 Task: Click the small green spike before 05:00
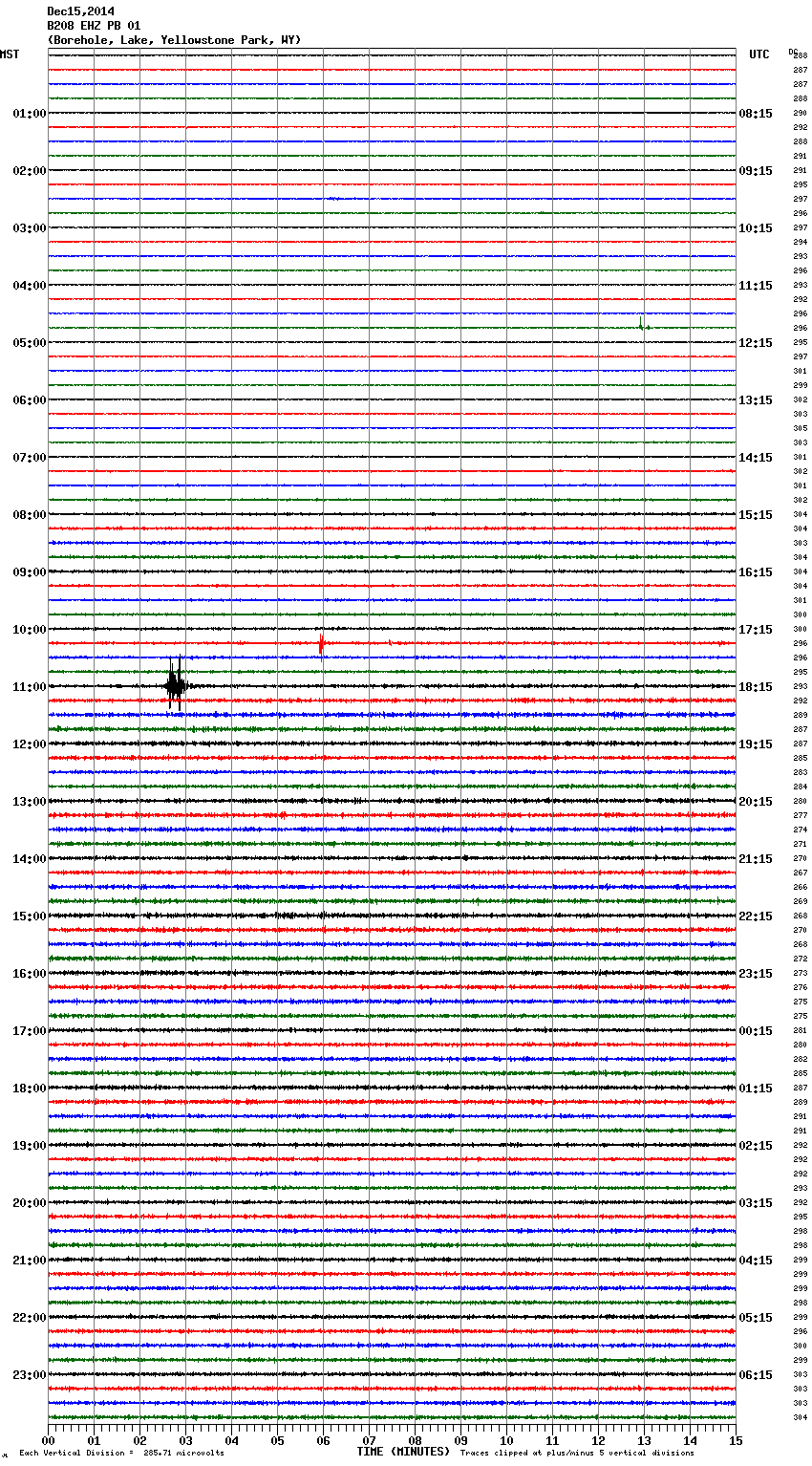(641, 324)
